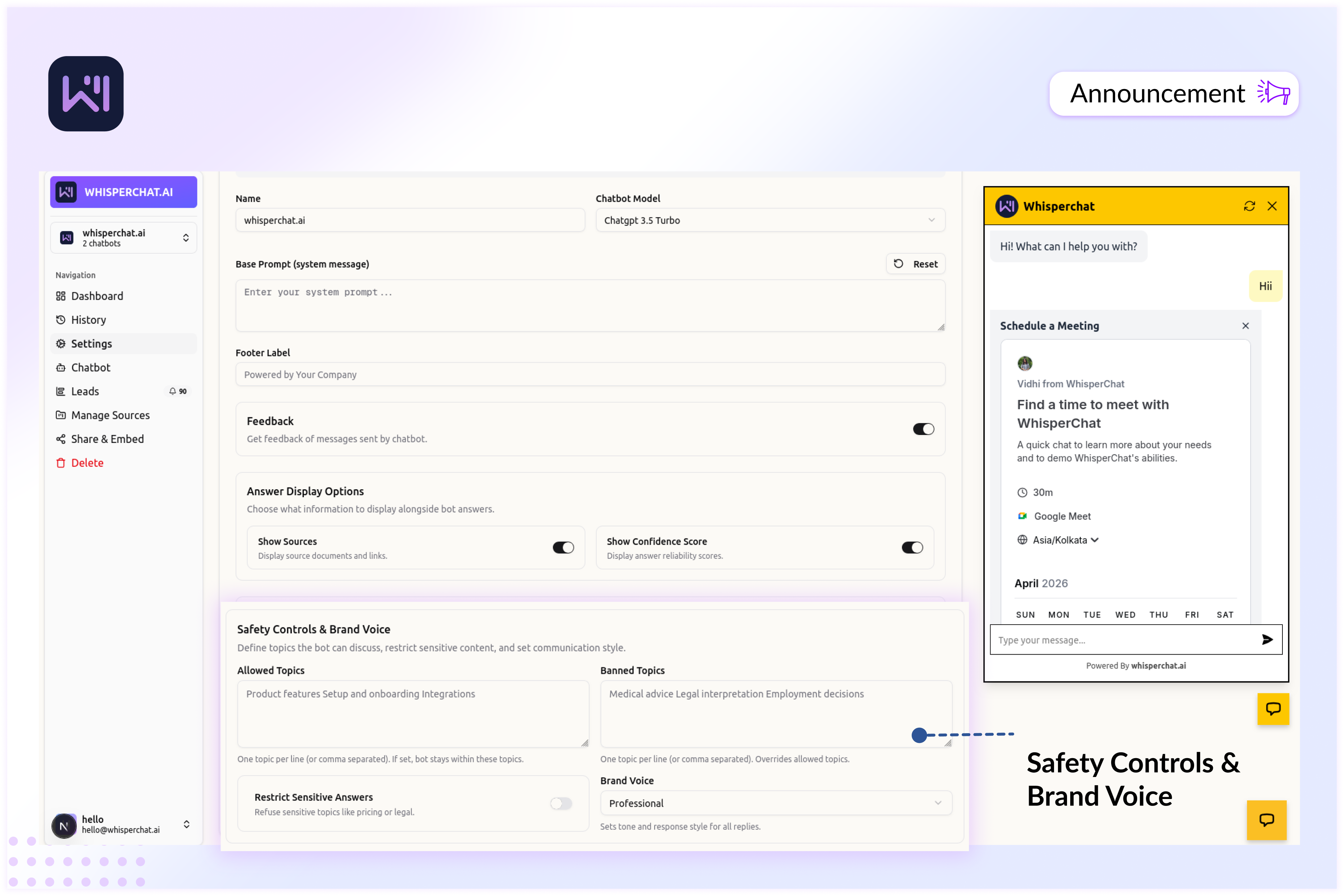
Task: Click the 'Vidhi from WhisperChat' text
Action: point(1070,384)
